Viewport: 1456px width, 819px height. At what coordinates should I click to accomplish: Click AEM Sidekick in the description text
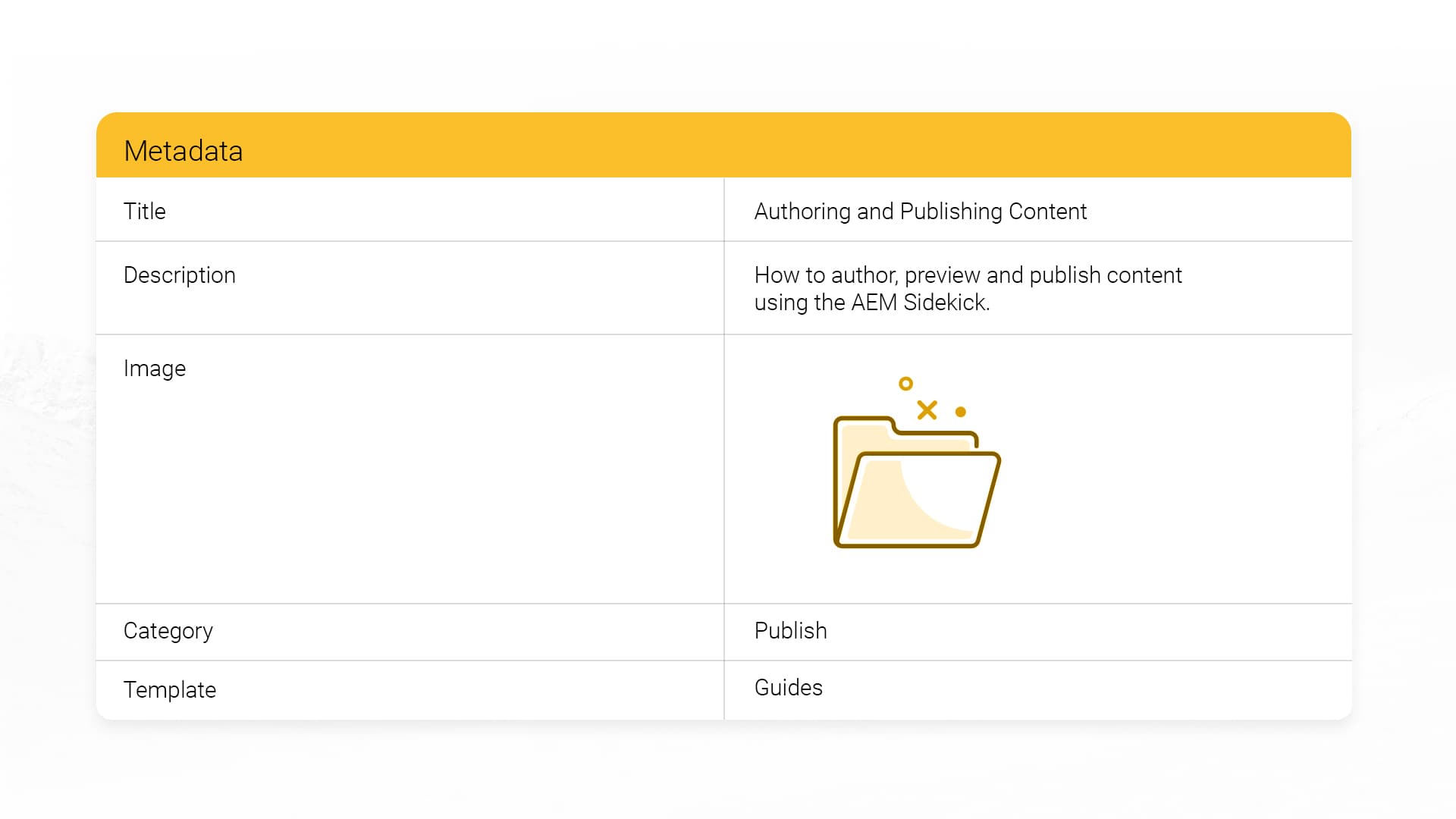920,303
